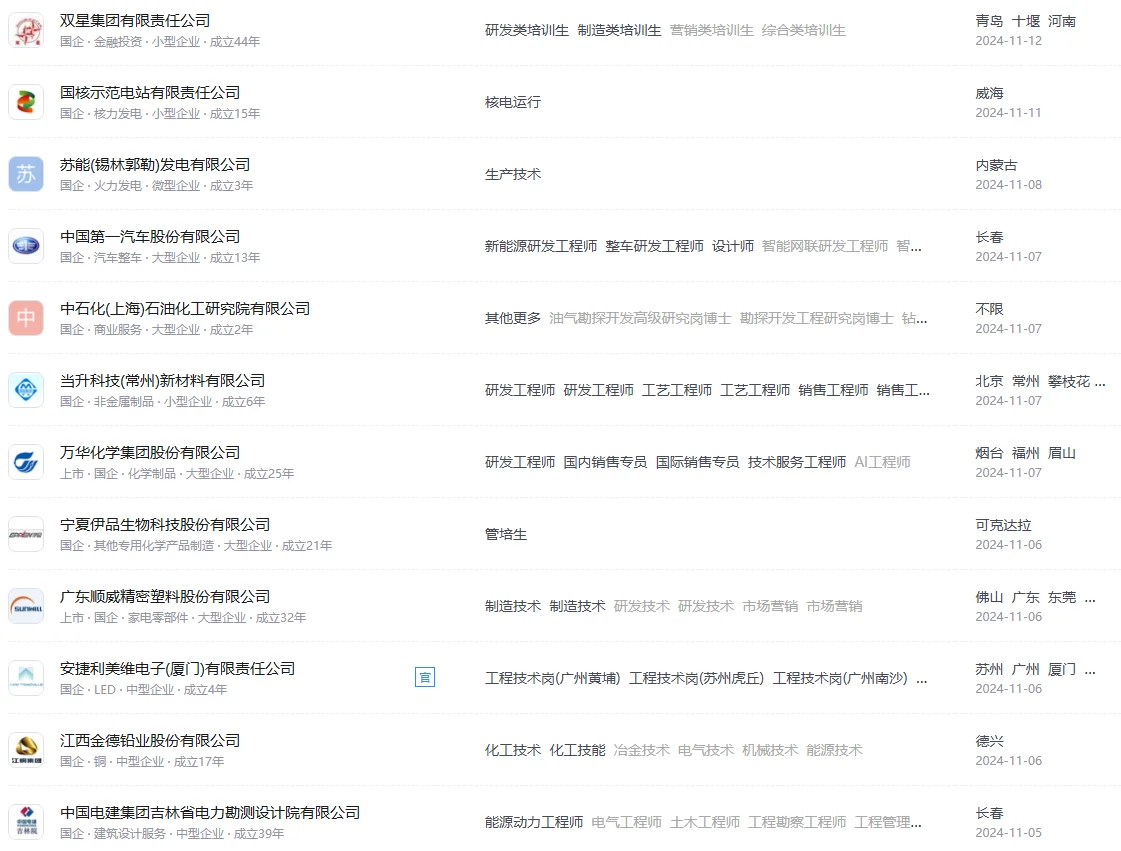Click the 安捷利美维电子 company logo
1121x851 pixels.
tap(26, 679)
